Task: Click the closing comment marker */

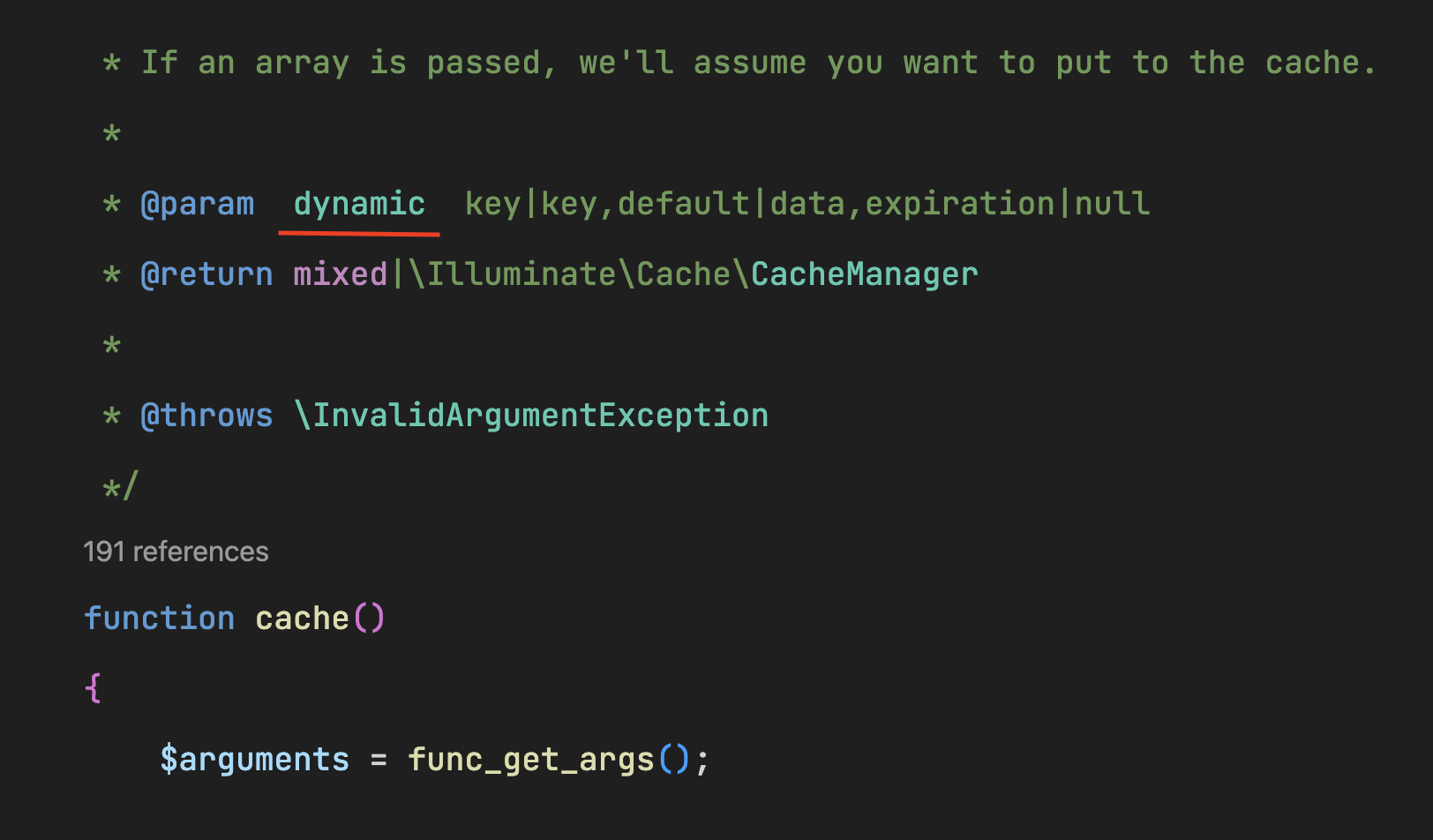Action: (x=121, y=486)
